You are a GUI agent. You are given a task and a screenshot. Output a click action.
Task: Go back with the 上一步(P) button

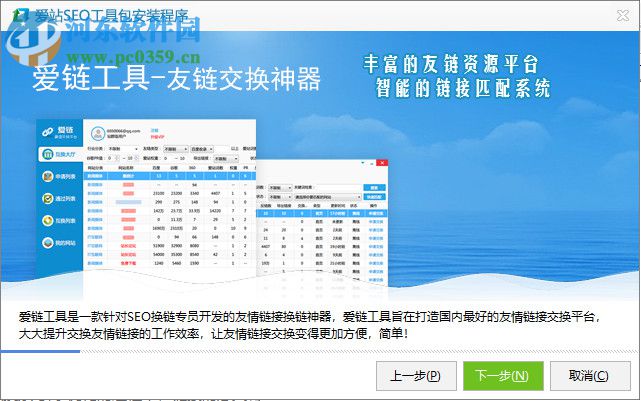pos(416,376)
